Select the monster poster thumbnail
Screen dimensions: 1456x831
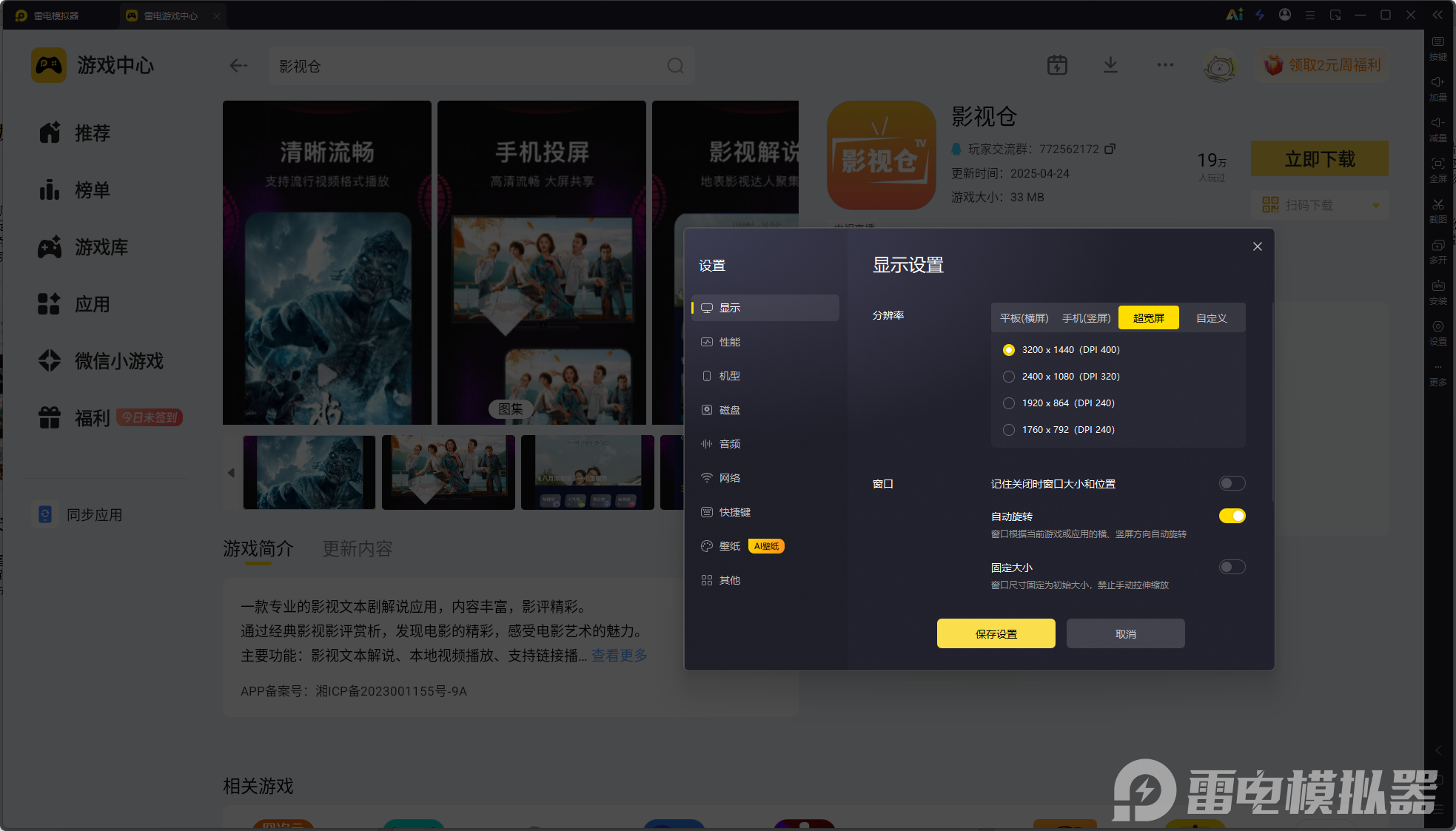[x=309, y=472]
